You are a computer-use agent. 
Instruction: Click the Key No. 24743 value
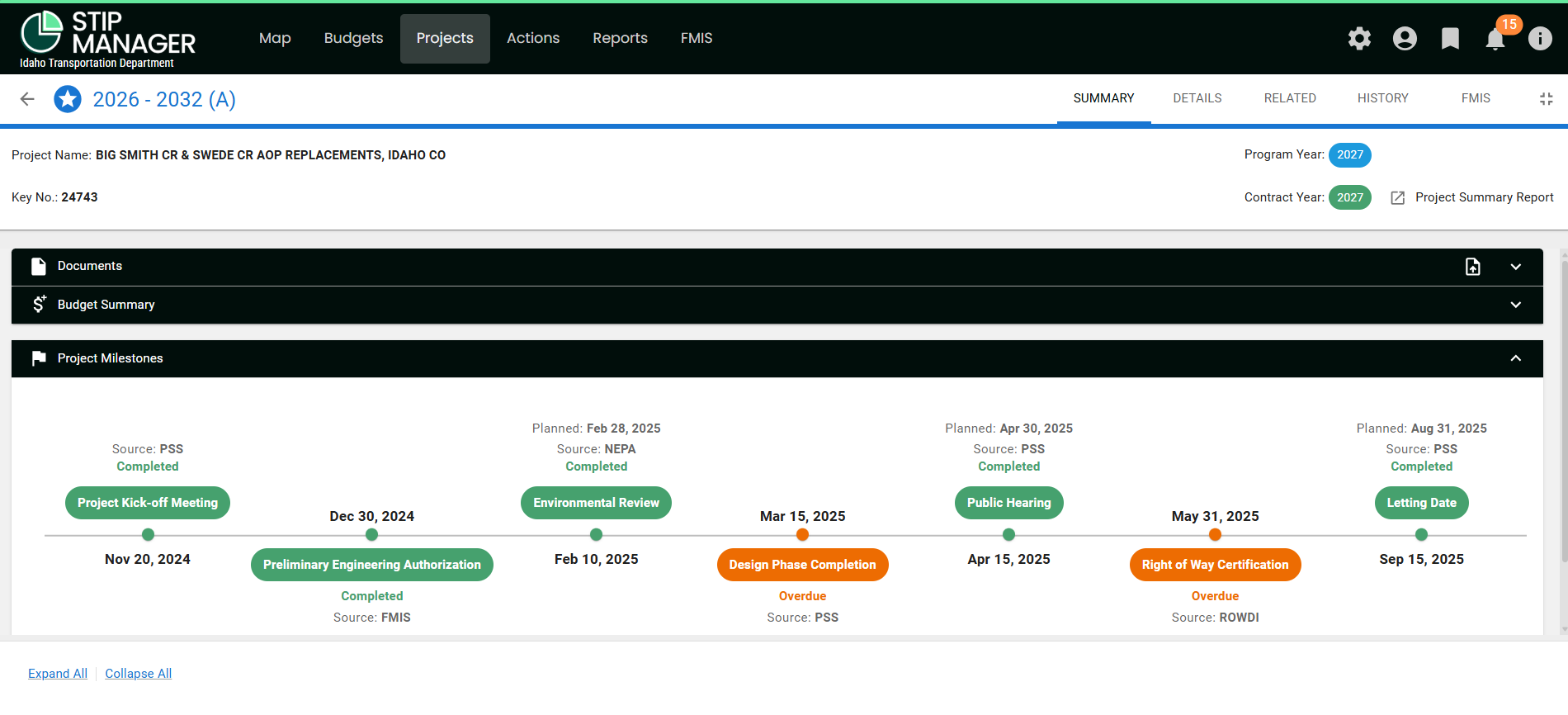[x=79, y=197]
